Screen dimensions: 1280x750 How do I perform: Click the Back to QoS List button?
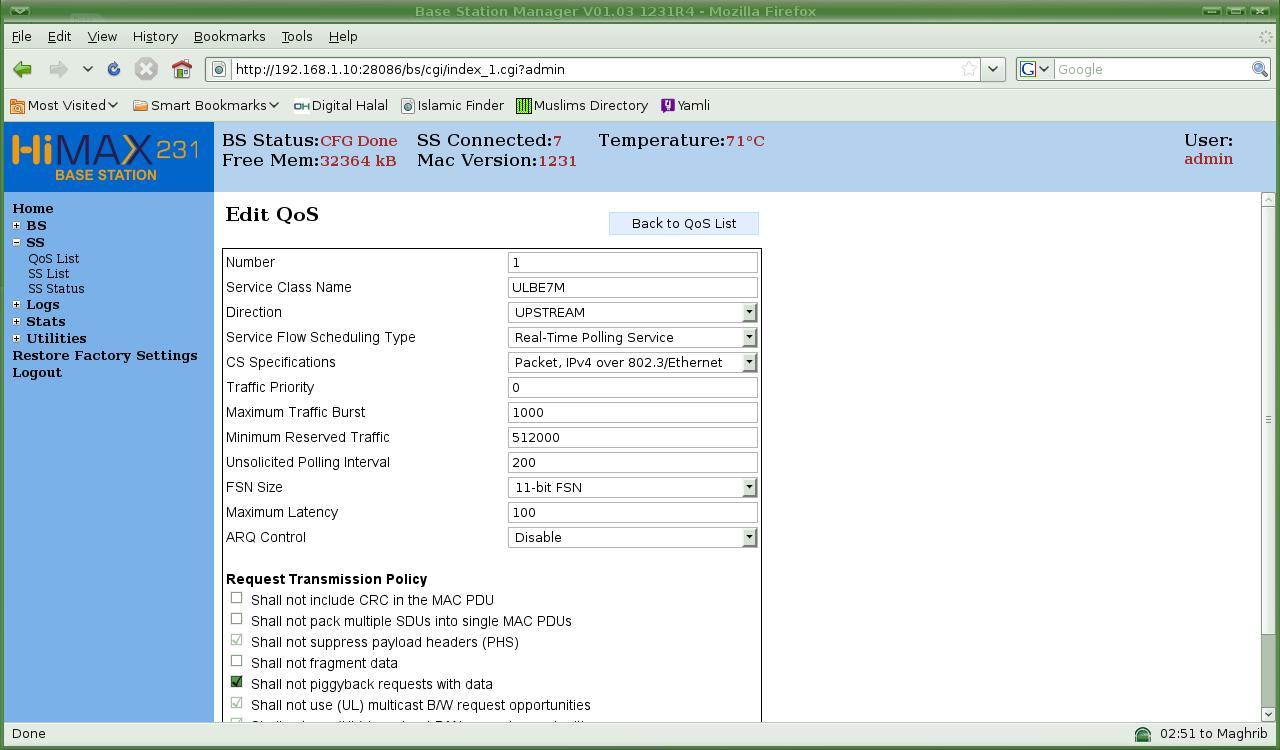683,223
